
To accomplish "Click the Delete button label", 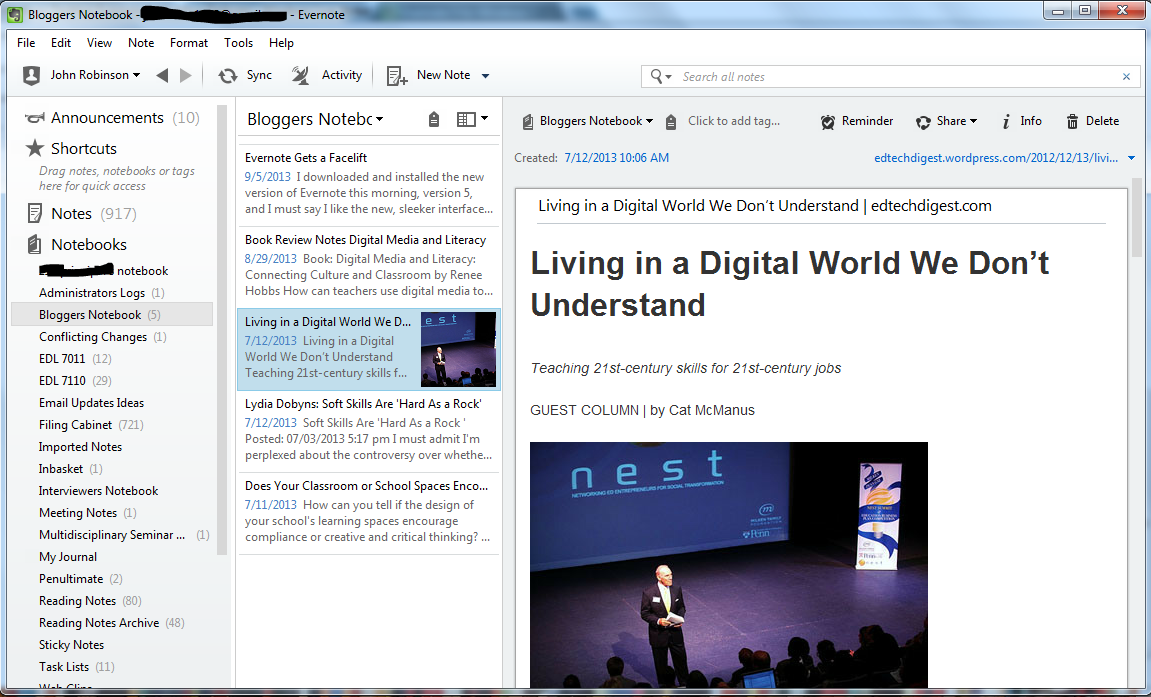I will click(x=1103, y=121).
